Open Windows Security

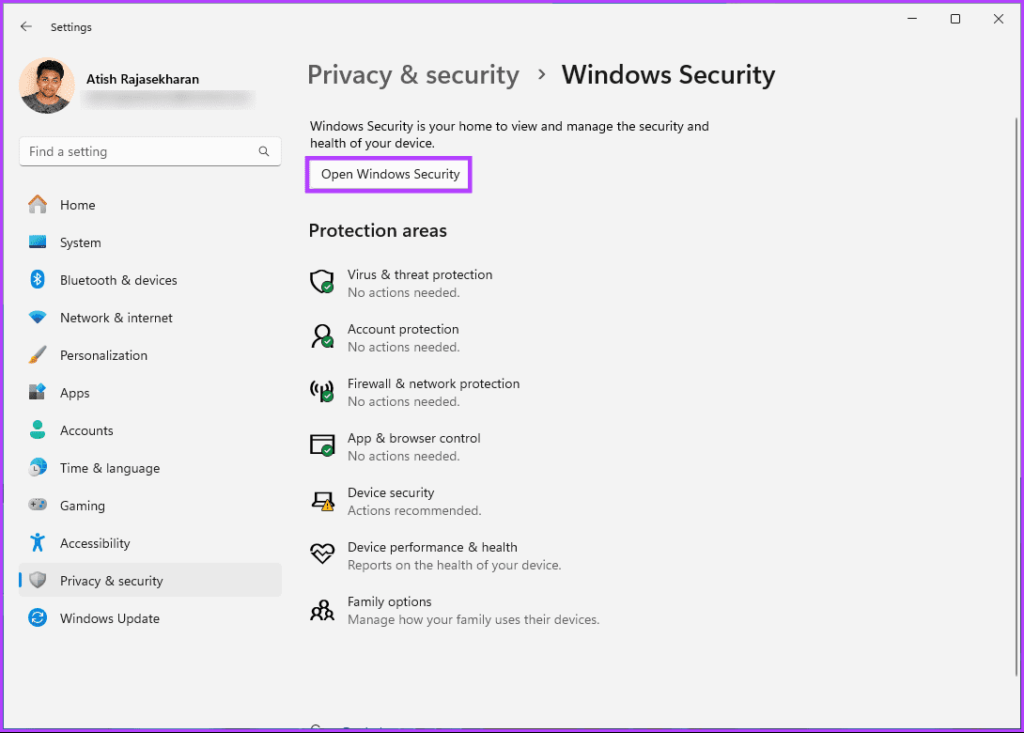point(388,174)
